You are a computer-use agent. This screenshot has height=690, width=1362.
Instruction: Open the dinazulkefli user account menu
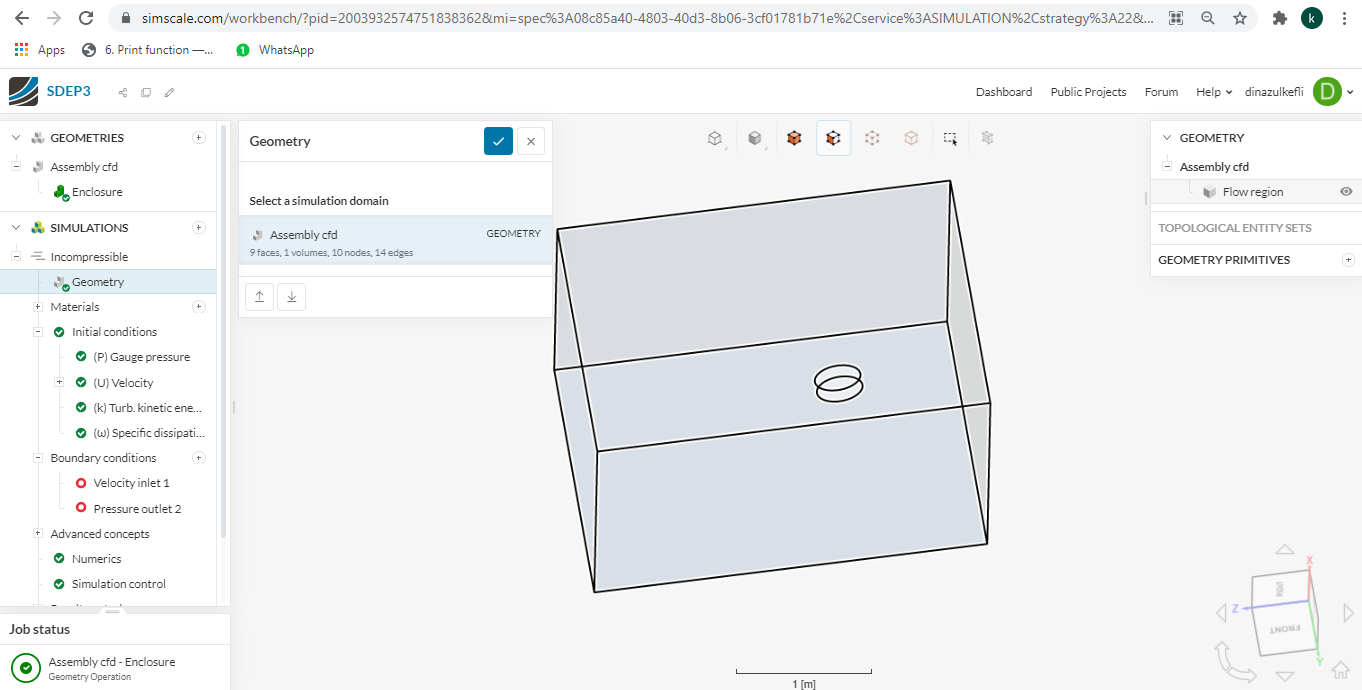point(1298,92)
